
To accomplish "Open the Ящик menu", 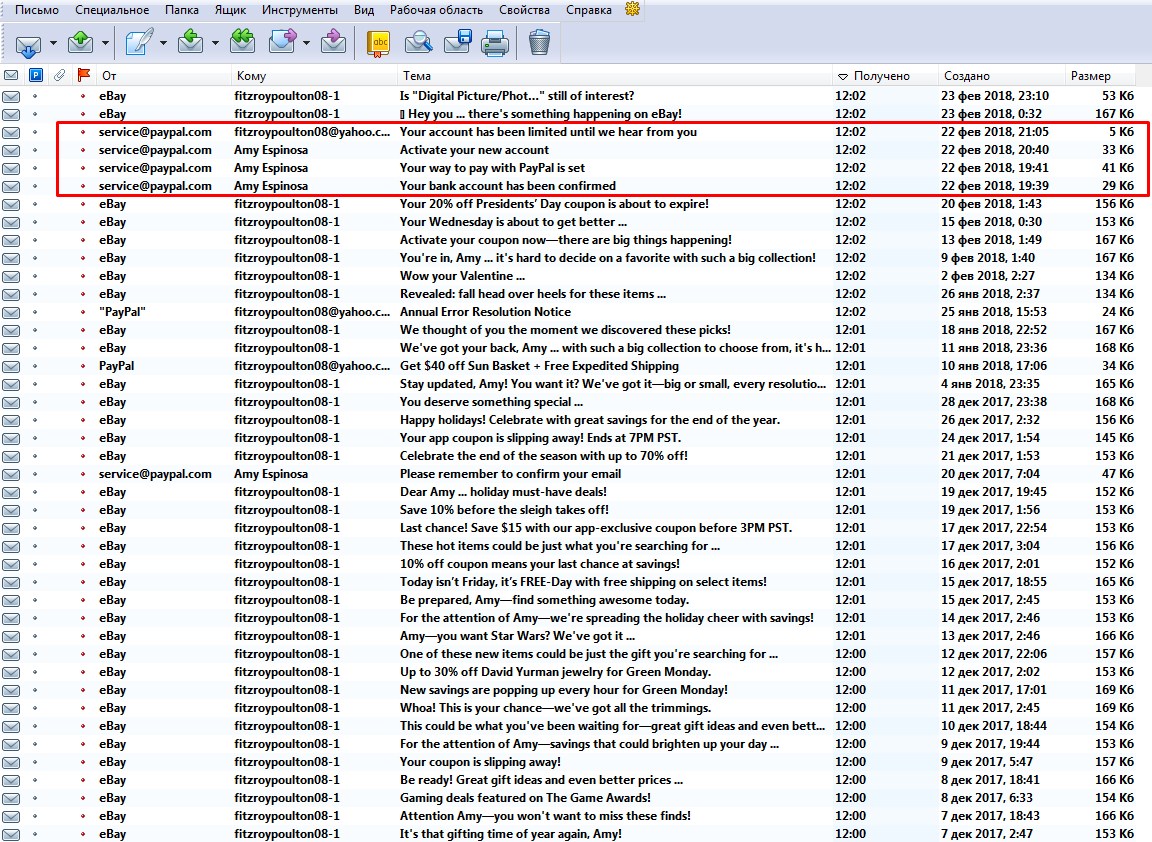I will 230,10.
